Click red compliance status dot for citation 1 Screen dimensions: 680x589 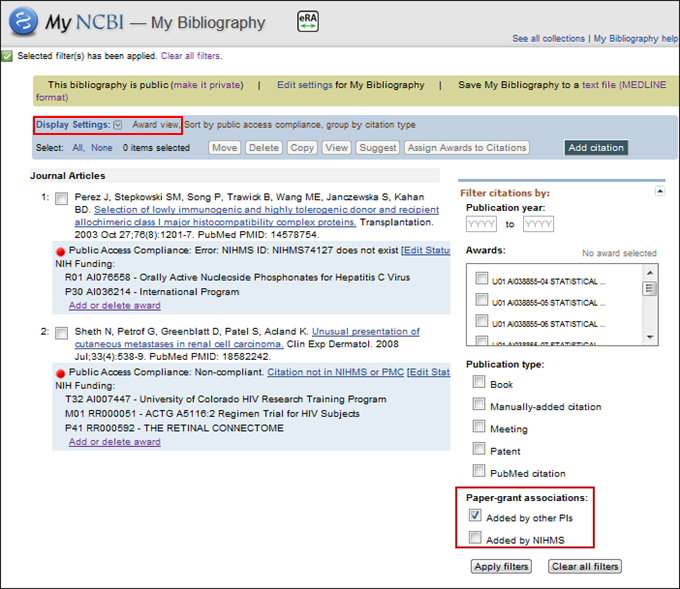61,250
